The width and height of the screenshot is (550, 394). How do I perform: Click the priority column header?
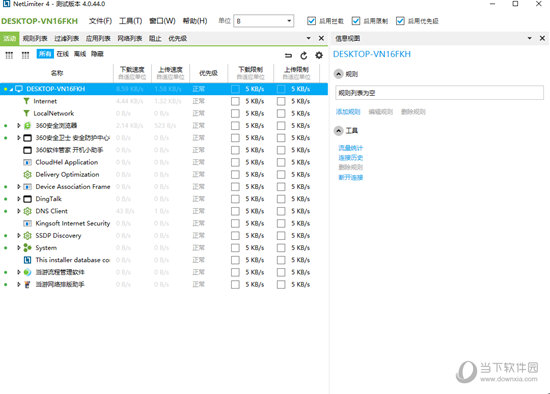coord(208,73)
